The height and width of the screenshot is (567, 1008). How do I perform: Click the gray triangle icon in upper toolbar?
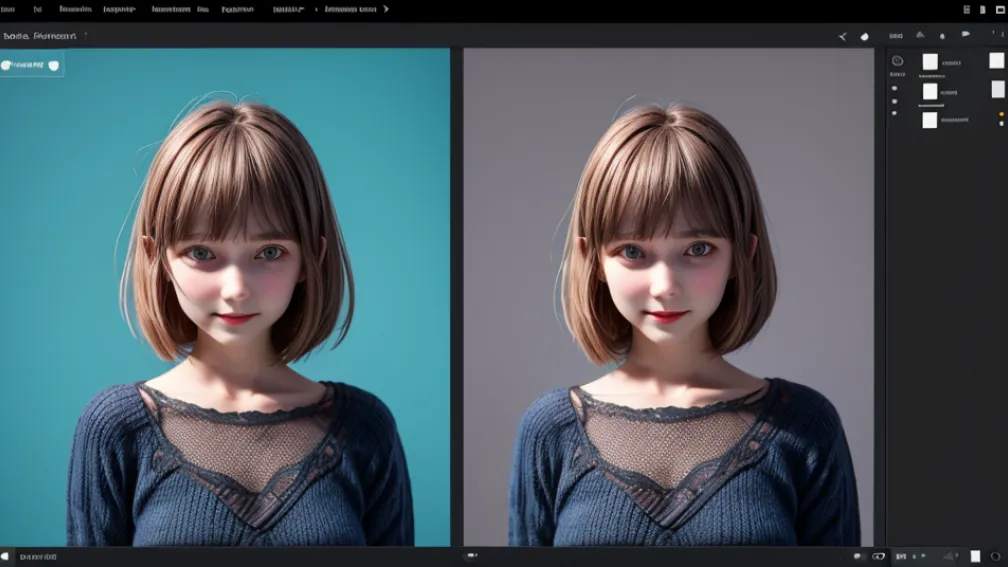(920, 35)
